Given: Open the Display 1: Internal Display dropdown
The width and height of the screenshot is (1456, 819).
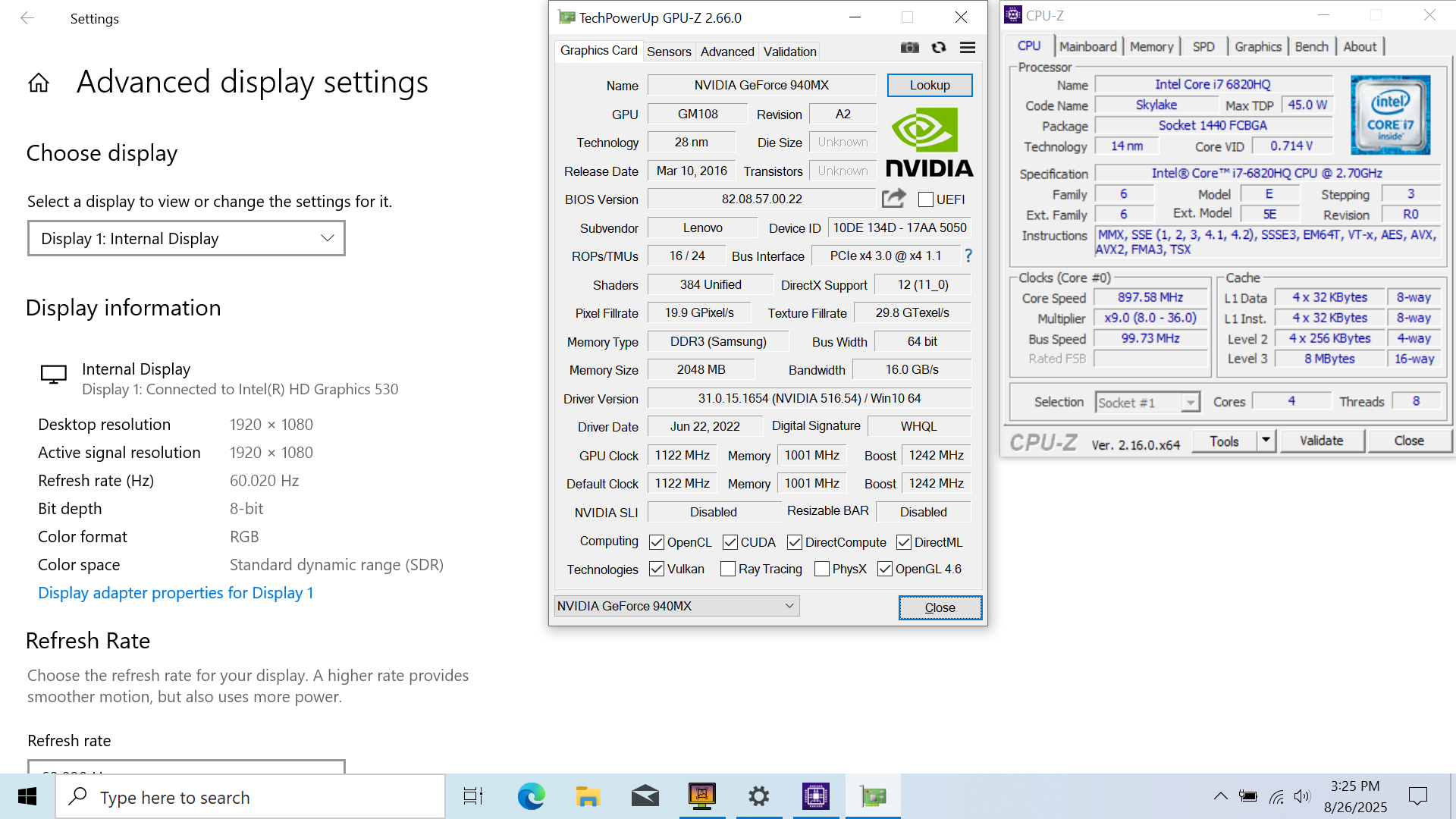Looking at the screenshot, I should 187,238.
